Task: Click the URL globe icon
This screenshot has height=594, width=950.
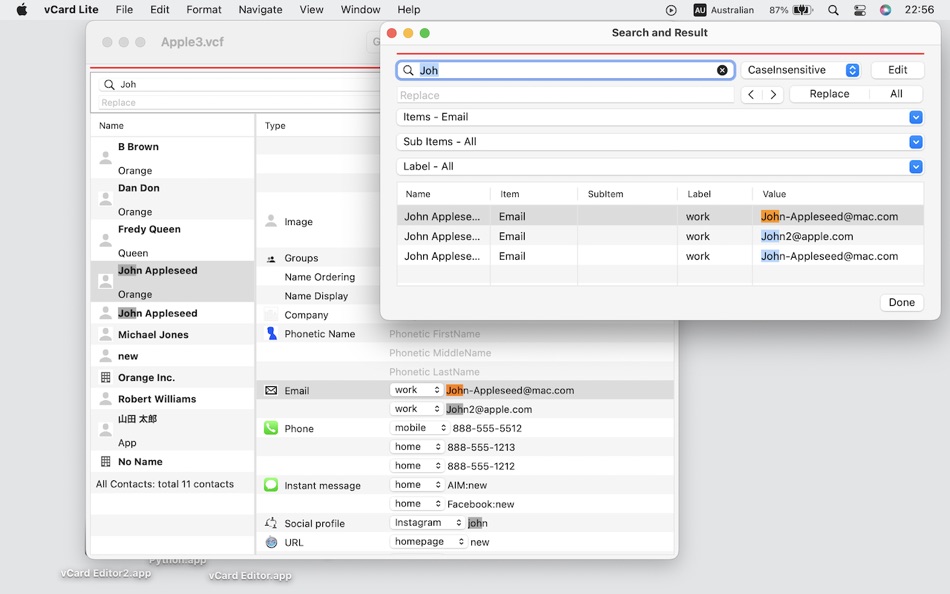Action: [x=271, y=542]
